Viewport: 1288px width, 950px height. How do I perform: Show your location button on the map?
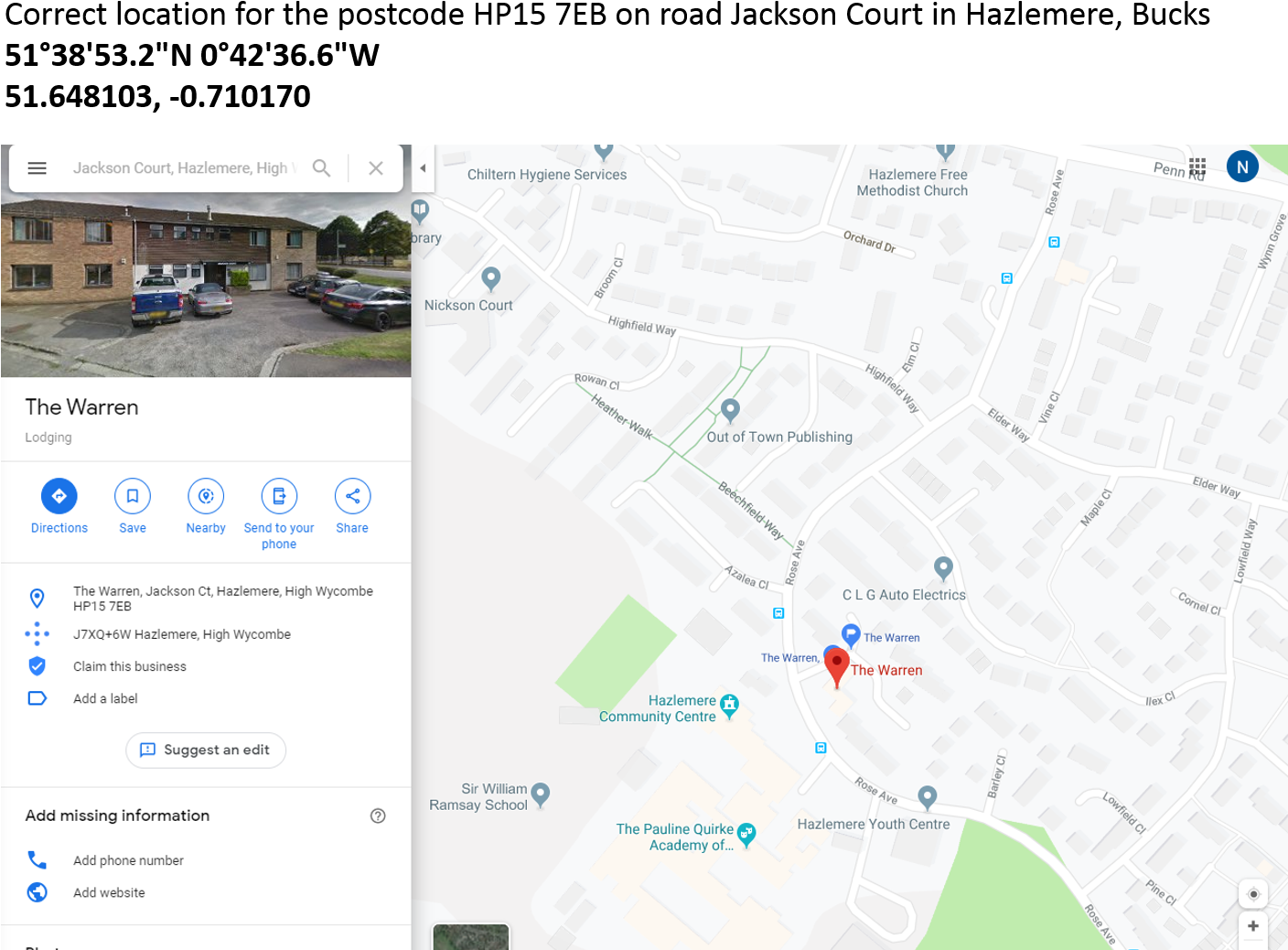click(1253, 893)
